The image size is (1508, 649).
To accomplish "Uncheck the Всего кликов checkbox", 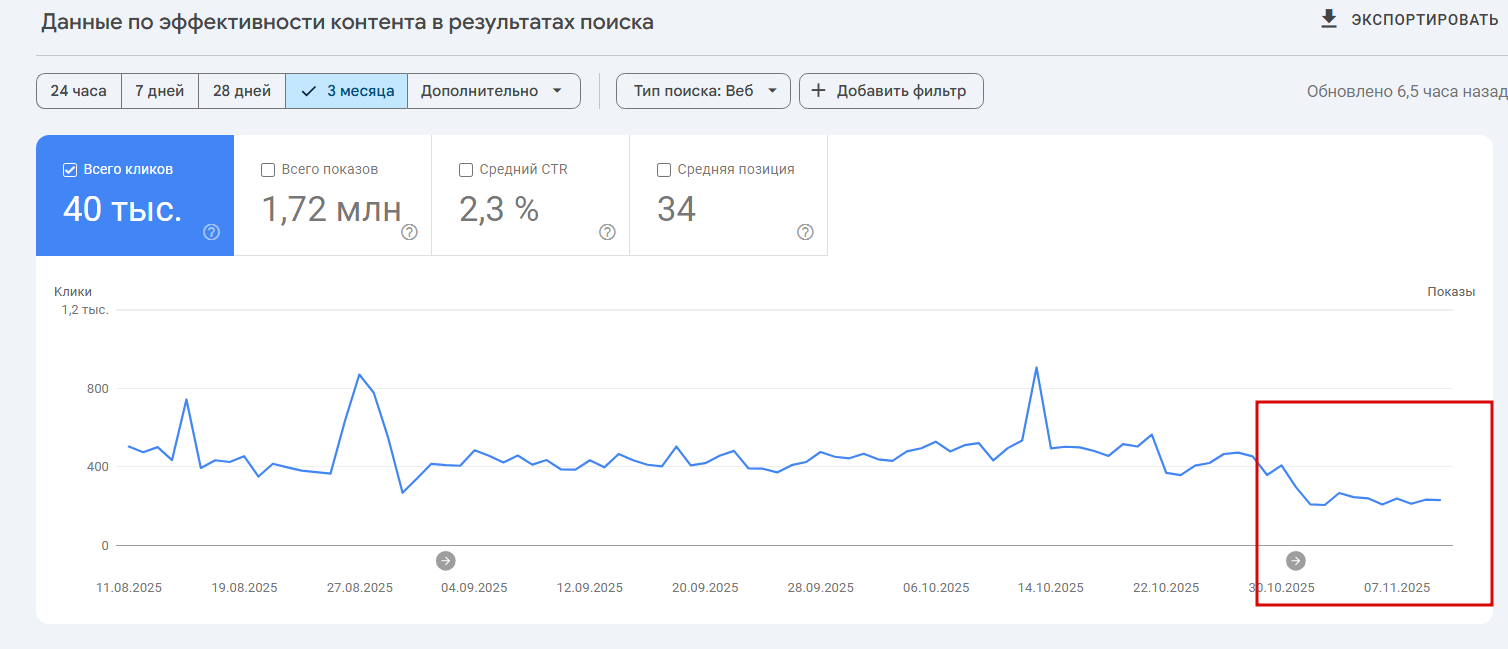I will [x=70, y=170].
